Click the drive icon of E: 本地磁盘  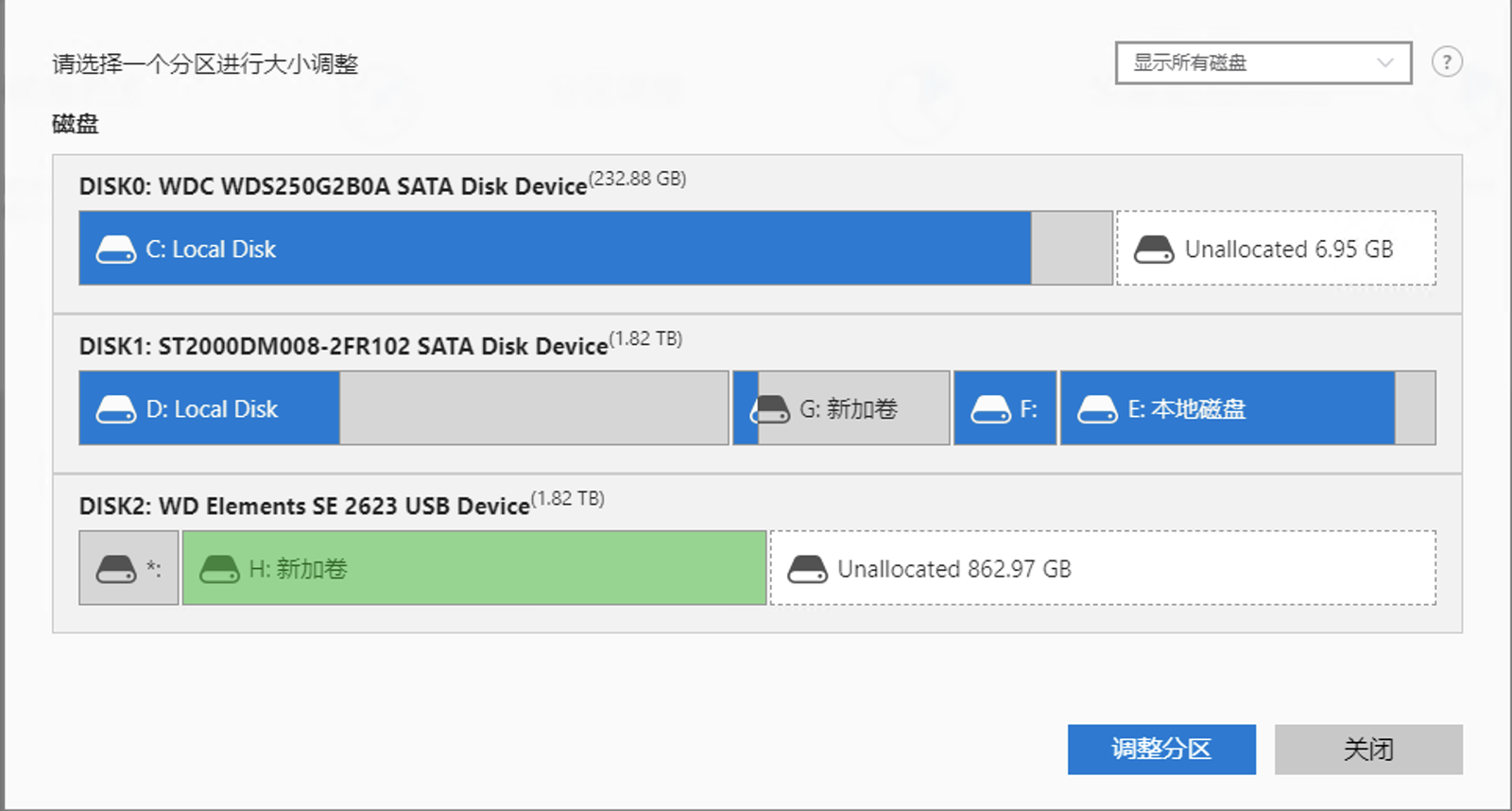pos(1098,409)
